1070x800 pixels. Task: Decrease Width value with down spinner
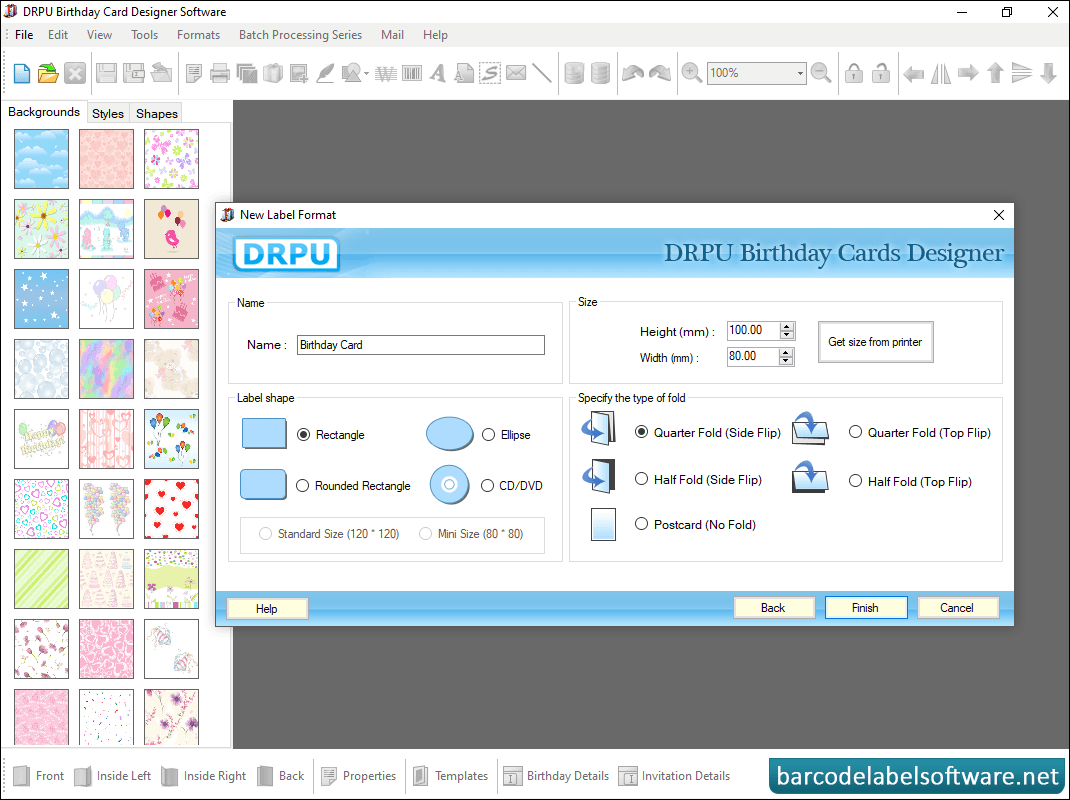coord(787,361)
